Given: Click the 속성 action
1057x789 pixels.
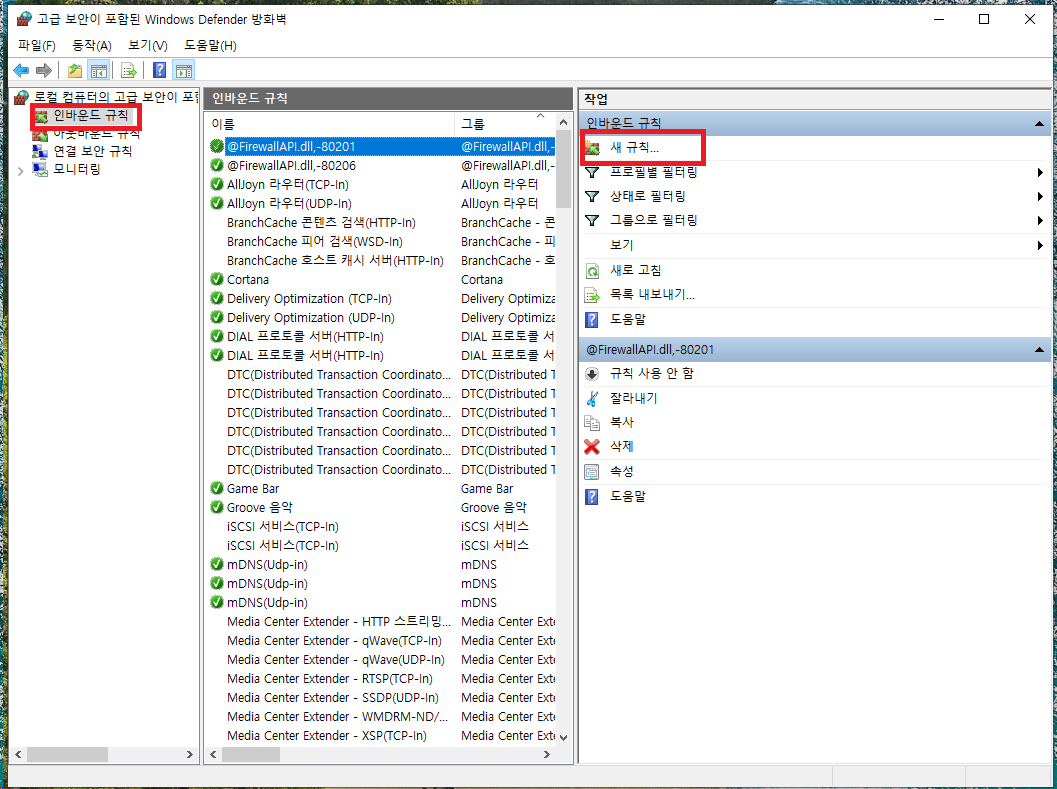Looking at the screenshot, I should click(622, 471).
